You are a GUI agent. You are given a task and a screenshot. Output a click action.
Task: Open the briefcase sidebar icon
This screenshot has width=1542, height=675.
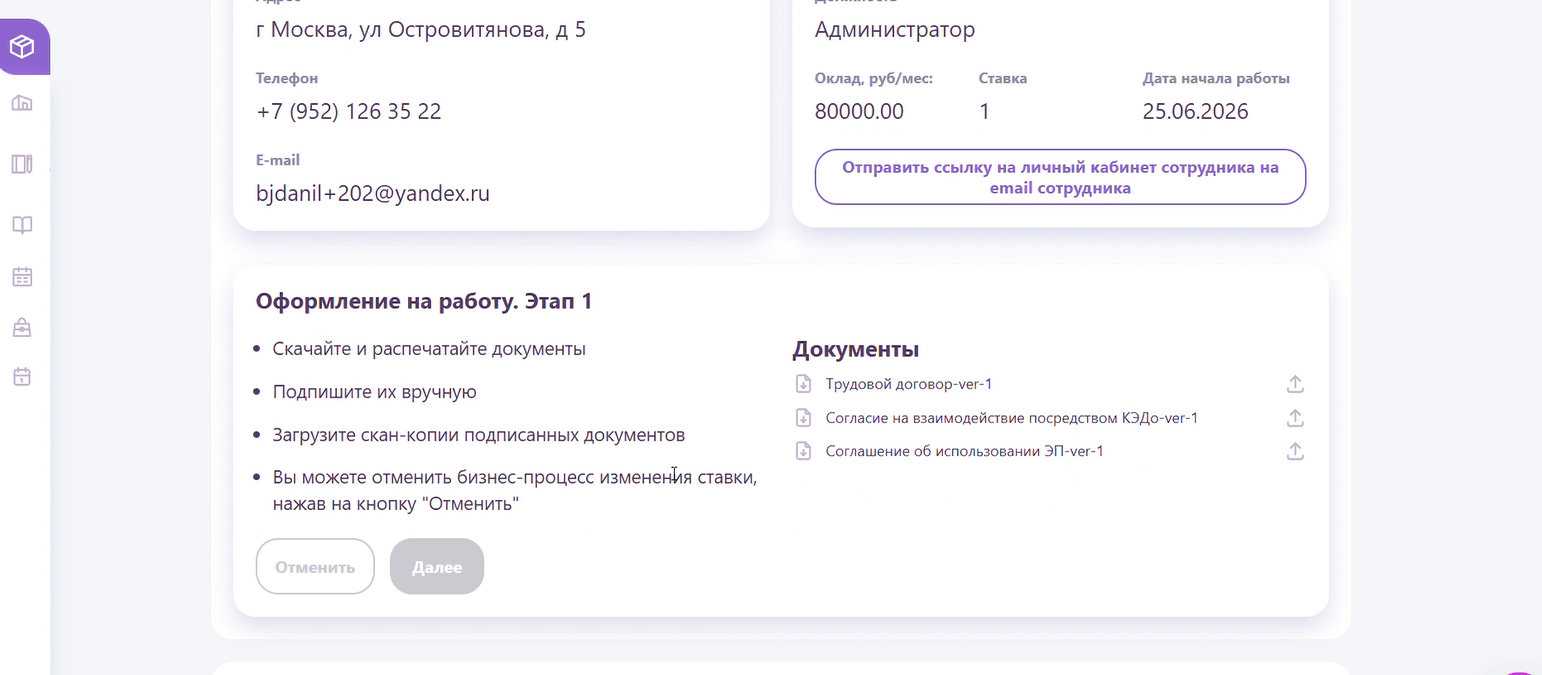point(22,327)
